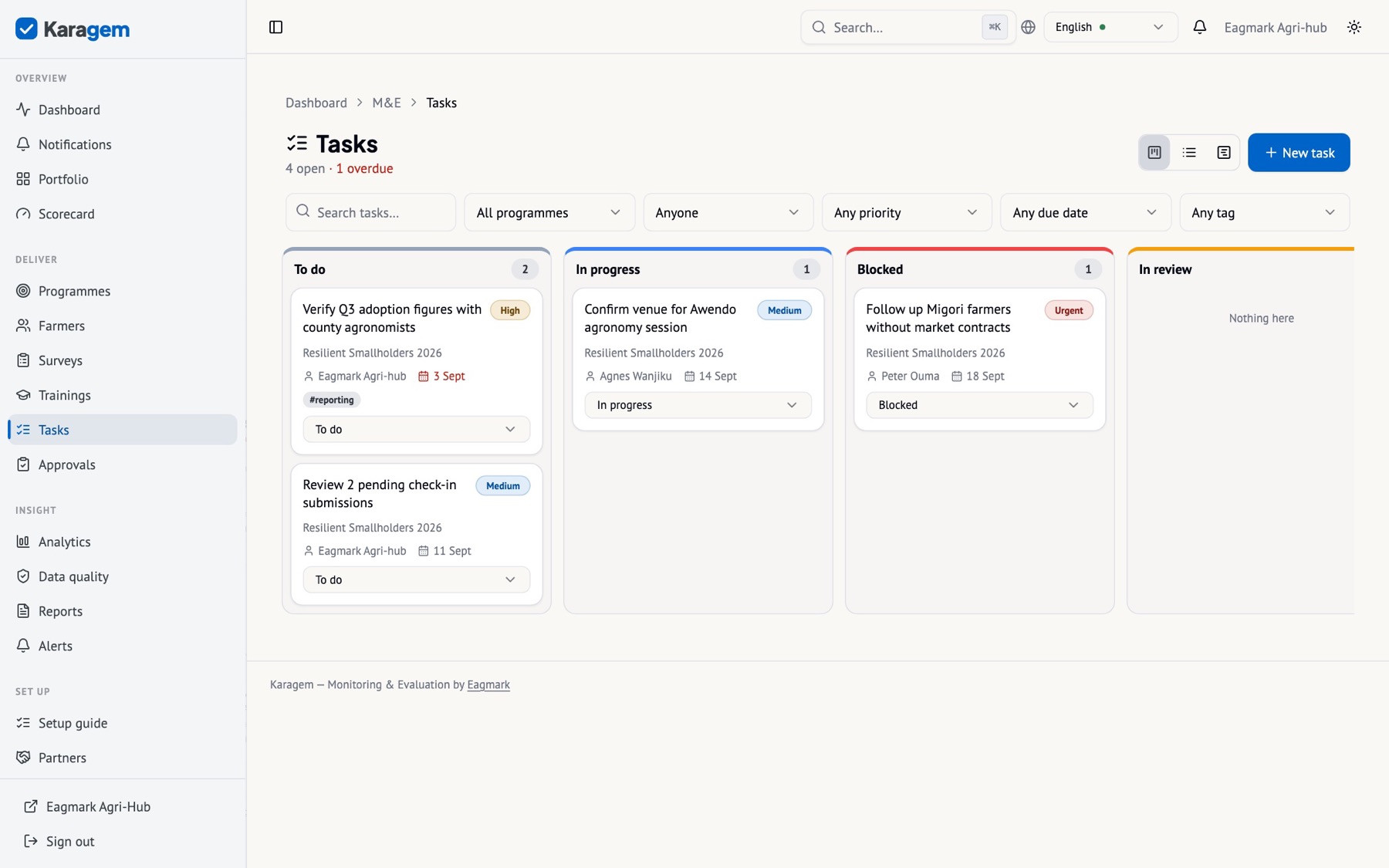Switch theme with the sun icon
1389x868 pixels.
[1354, 27]
